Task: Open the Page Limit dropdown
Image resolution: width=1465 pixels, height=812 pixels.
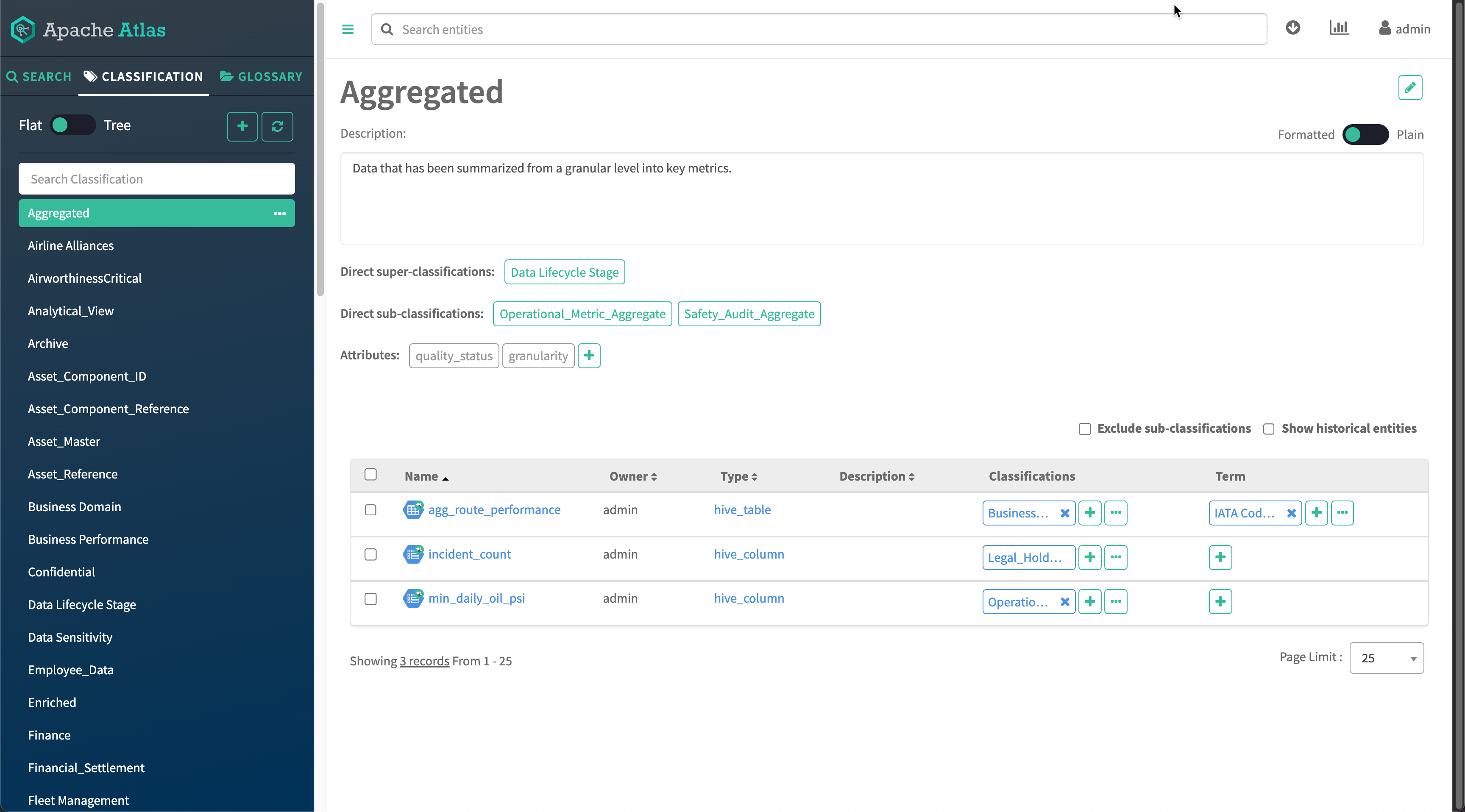Action: pos(1386,658)
